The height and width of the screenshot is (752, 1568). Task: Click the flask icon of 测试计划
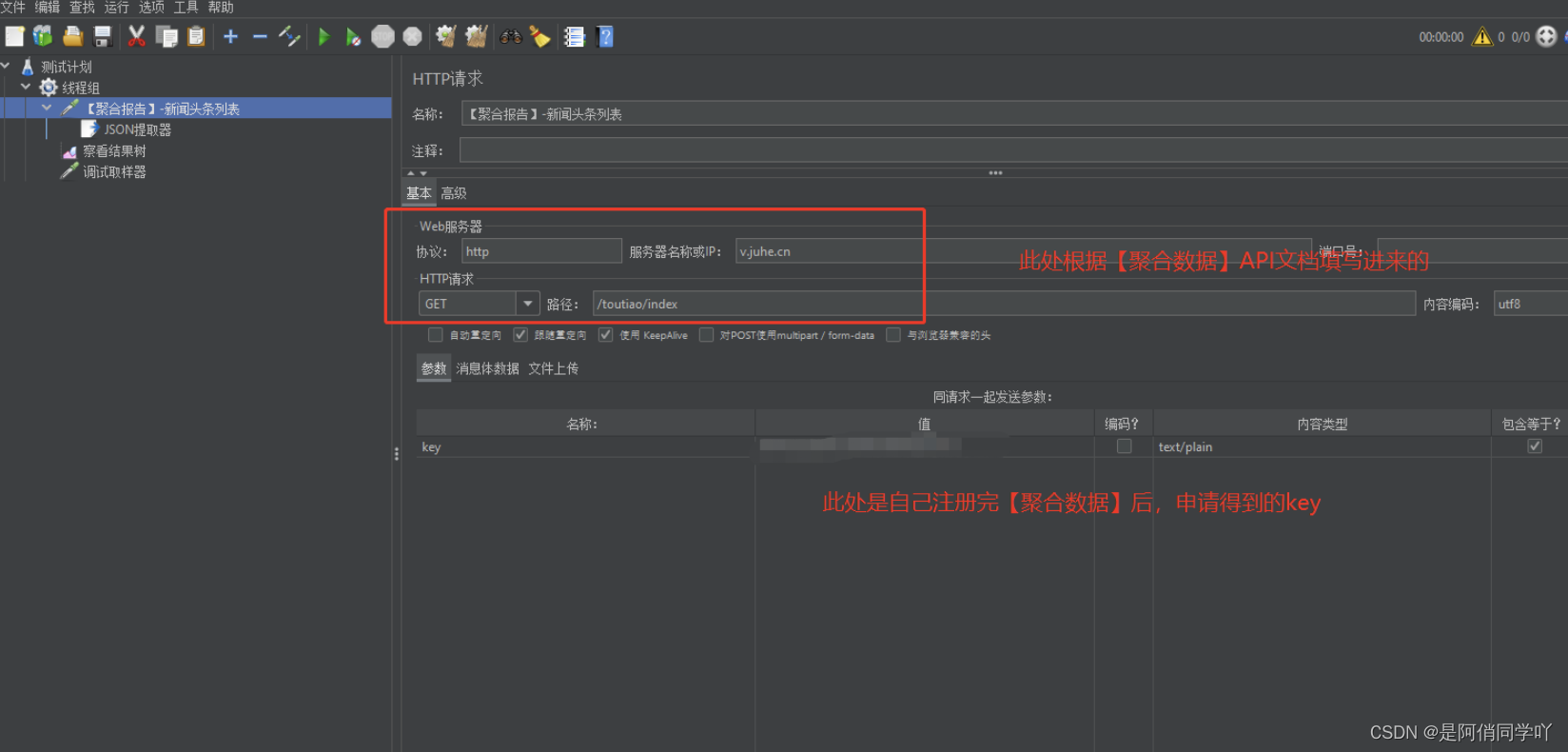(x=28, y=67)
